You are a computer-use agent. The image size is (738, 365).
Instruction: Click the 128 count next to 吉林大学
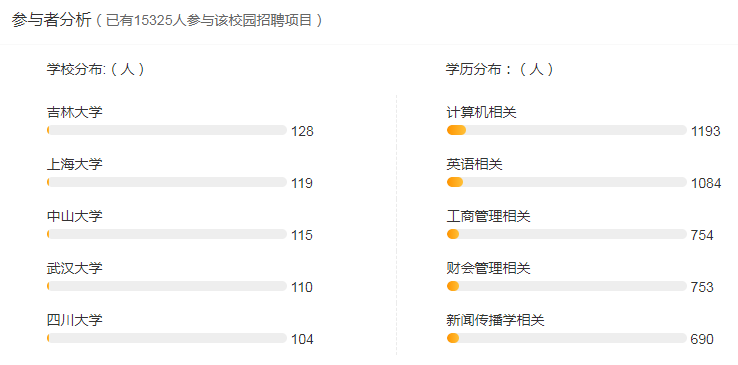pos(302,131)
